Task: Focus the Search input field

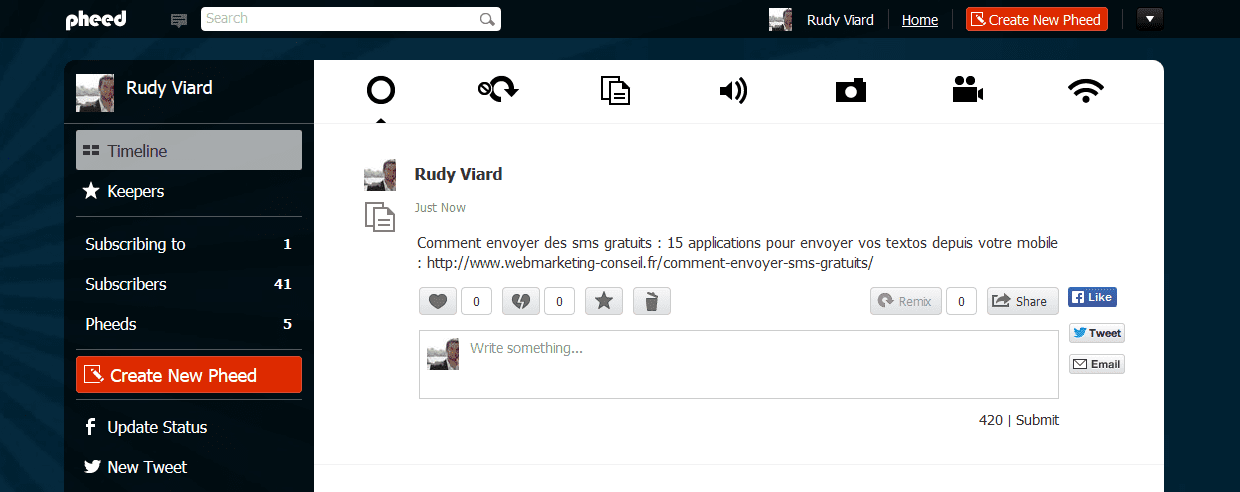Action: [351, 19]
